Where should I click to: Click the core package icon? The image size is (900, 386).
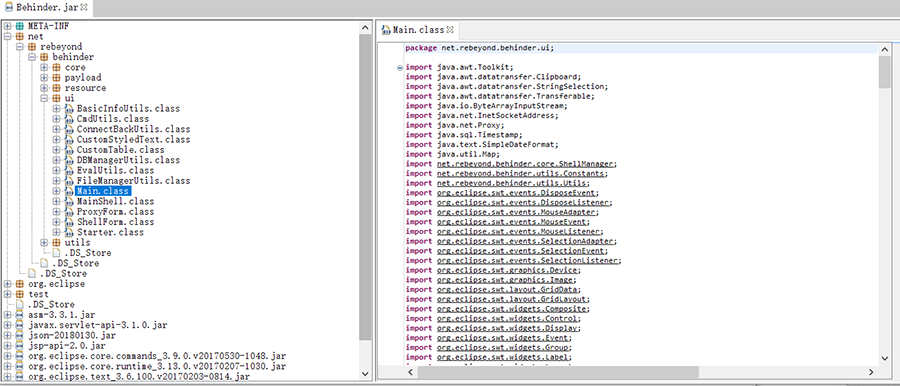[x=56, y=67]
